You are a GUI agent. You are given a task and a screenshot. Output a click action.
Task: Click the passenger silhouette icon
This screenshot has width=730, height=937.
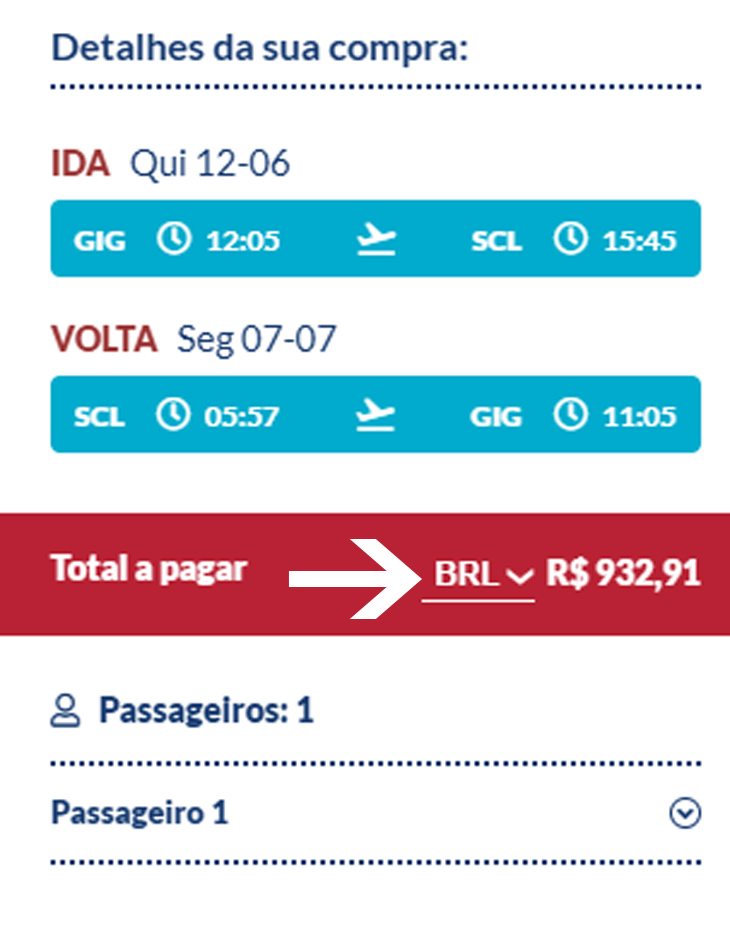[x=65, y=710]
